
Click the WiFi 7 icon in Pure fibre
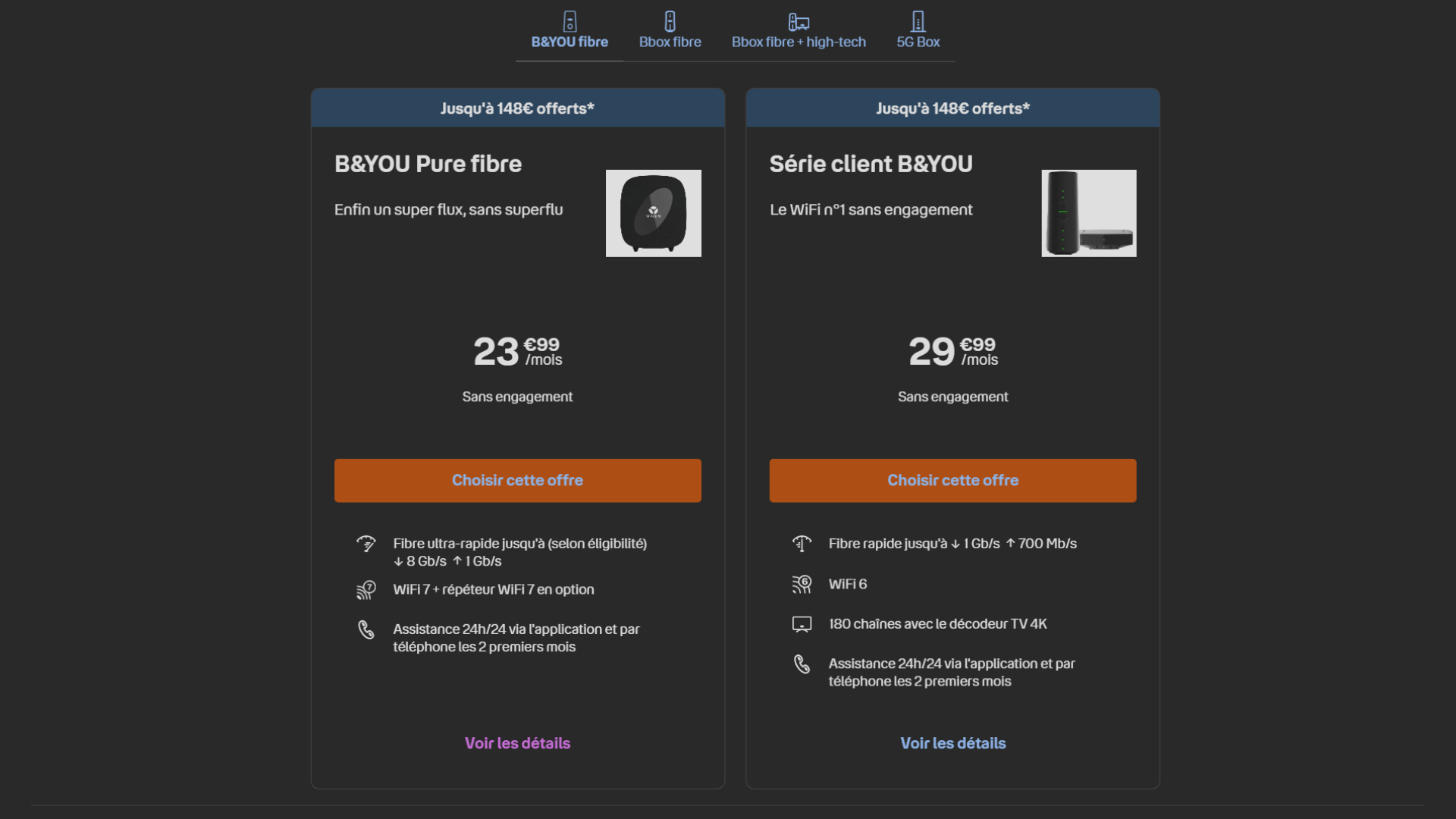[366, 590]
